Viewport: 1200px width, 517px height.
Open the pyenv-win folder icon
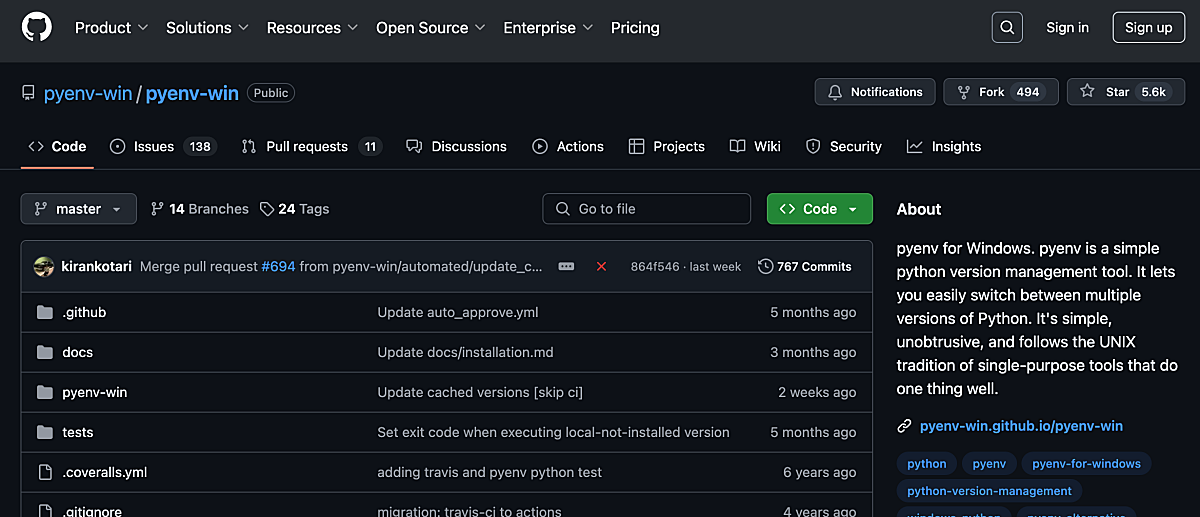coord(44,392)
